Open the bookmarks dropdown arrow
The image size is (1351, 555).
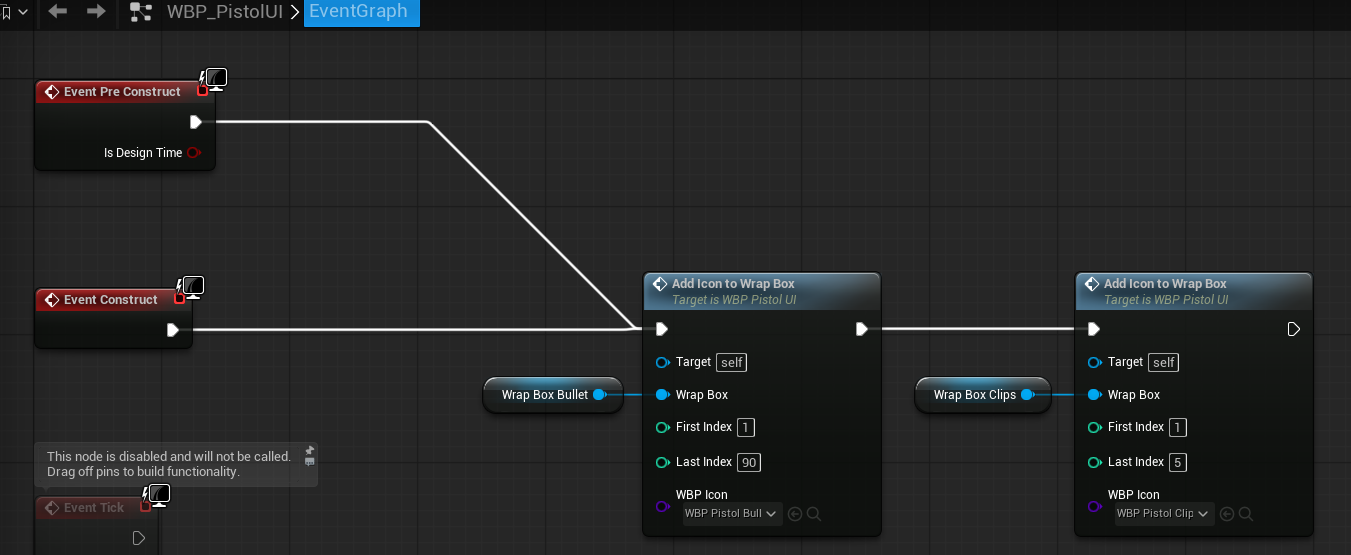click(x=23, y=12)
